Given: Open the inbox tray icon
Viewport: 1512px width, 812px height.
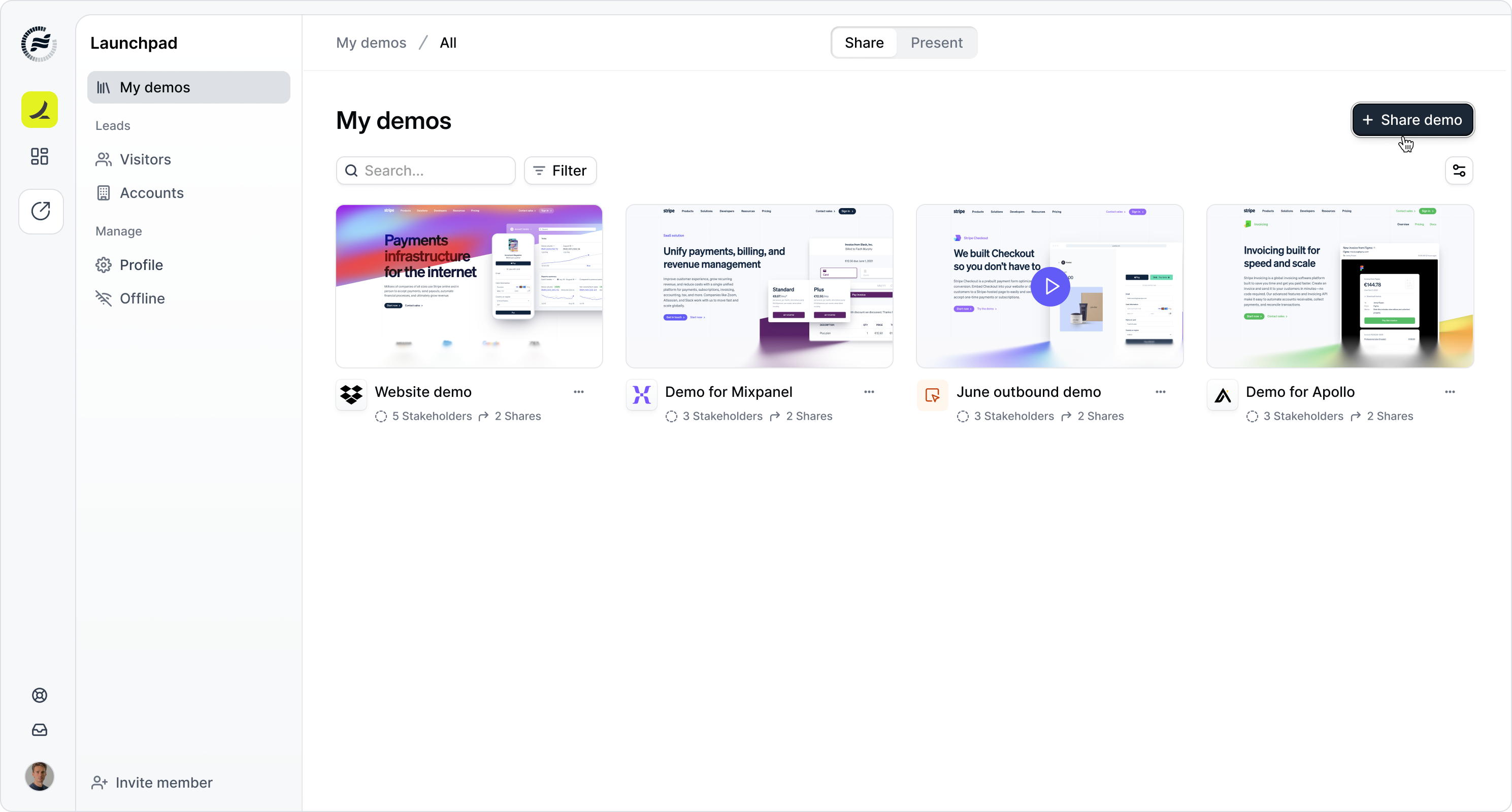Looking at the screenshot, I should coord(39,730).
